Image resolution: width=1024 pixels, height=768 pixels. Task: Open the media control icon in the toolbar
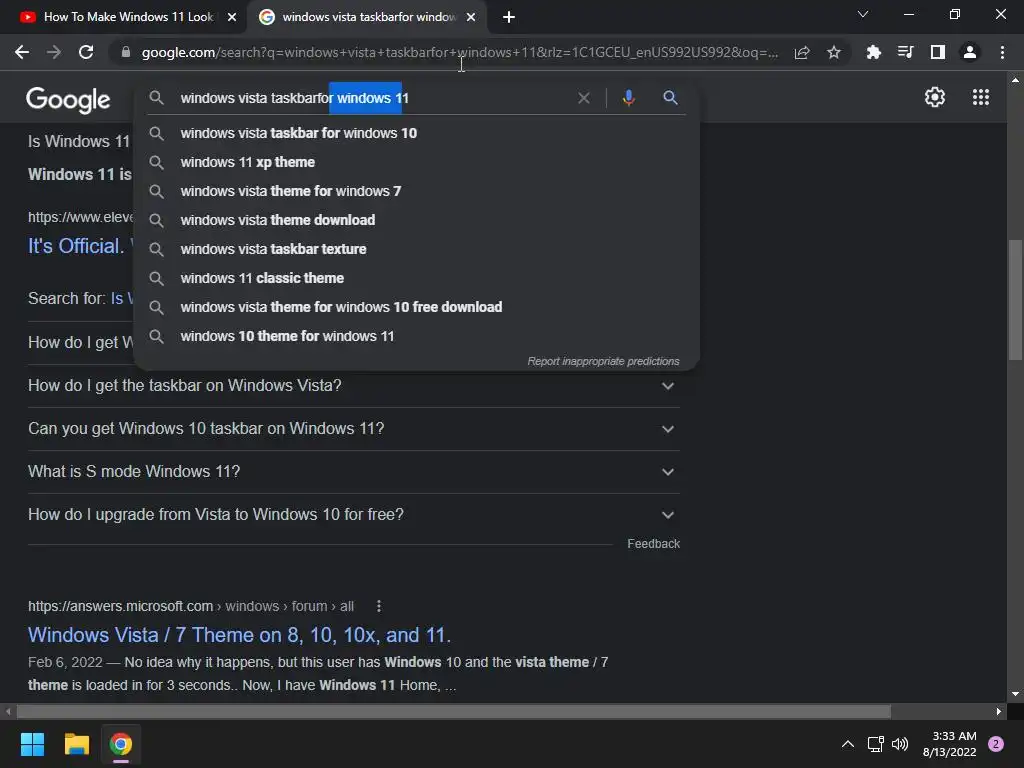pyautogui.click(x=905, y=52)
